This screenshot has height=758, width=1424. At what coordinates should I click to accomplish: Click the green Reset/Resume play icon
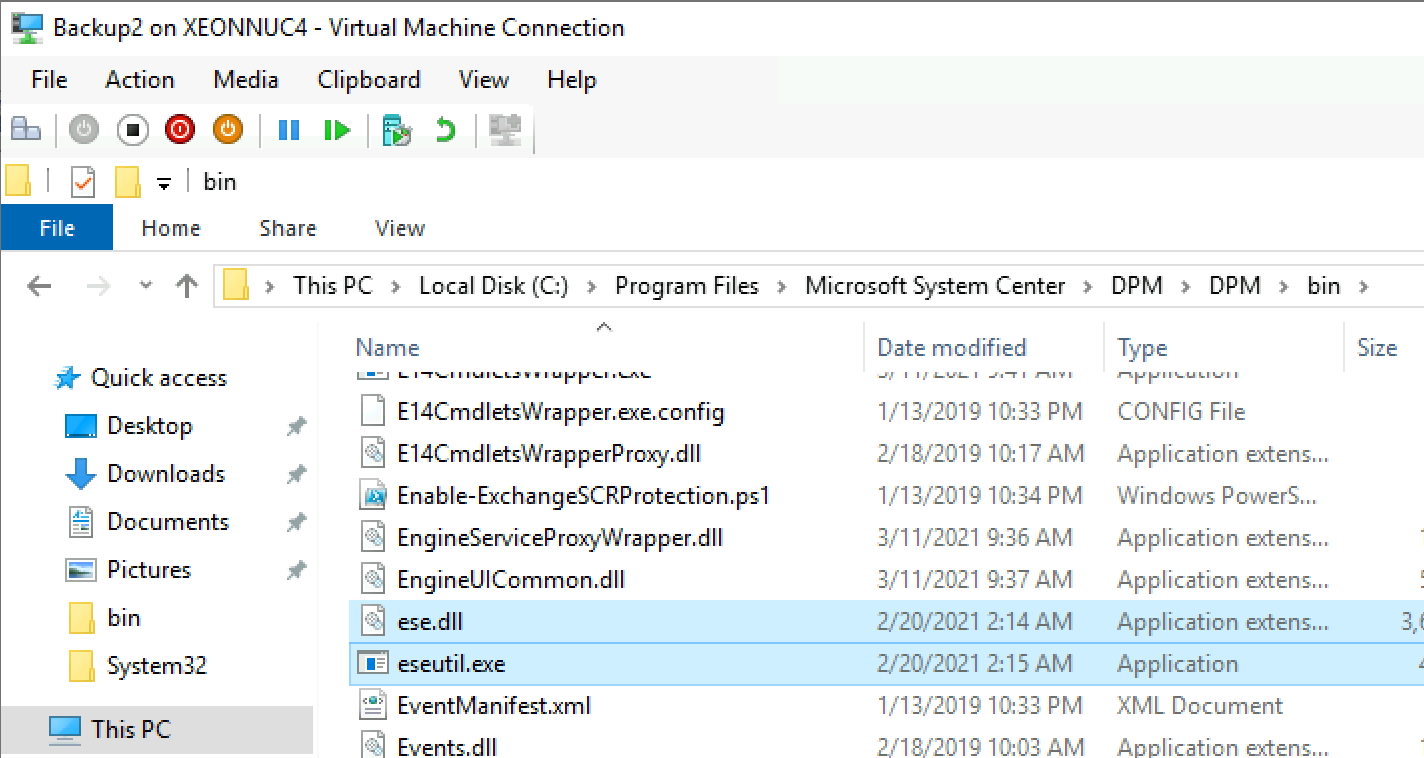337,130
